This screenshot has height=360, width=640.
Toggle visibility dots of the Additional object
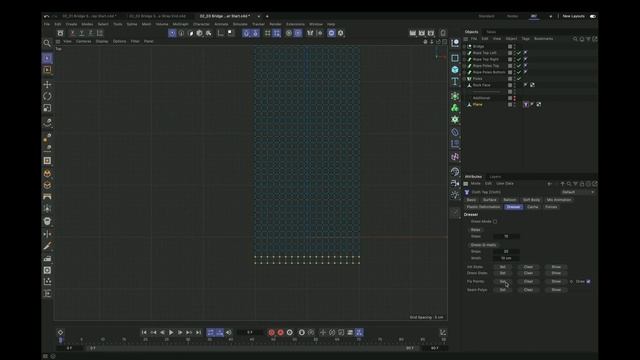click(x=514, y=98)
